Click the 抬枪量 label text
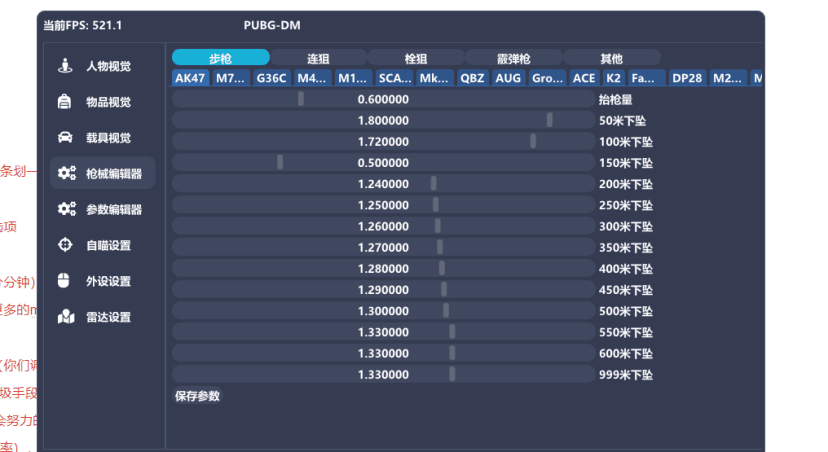828x452 pixels. point(615,100)
